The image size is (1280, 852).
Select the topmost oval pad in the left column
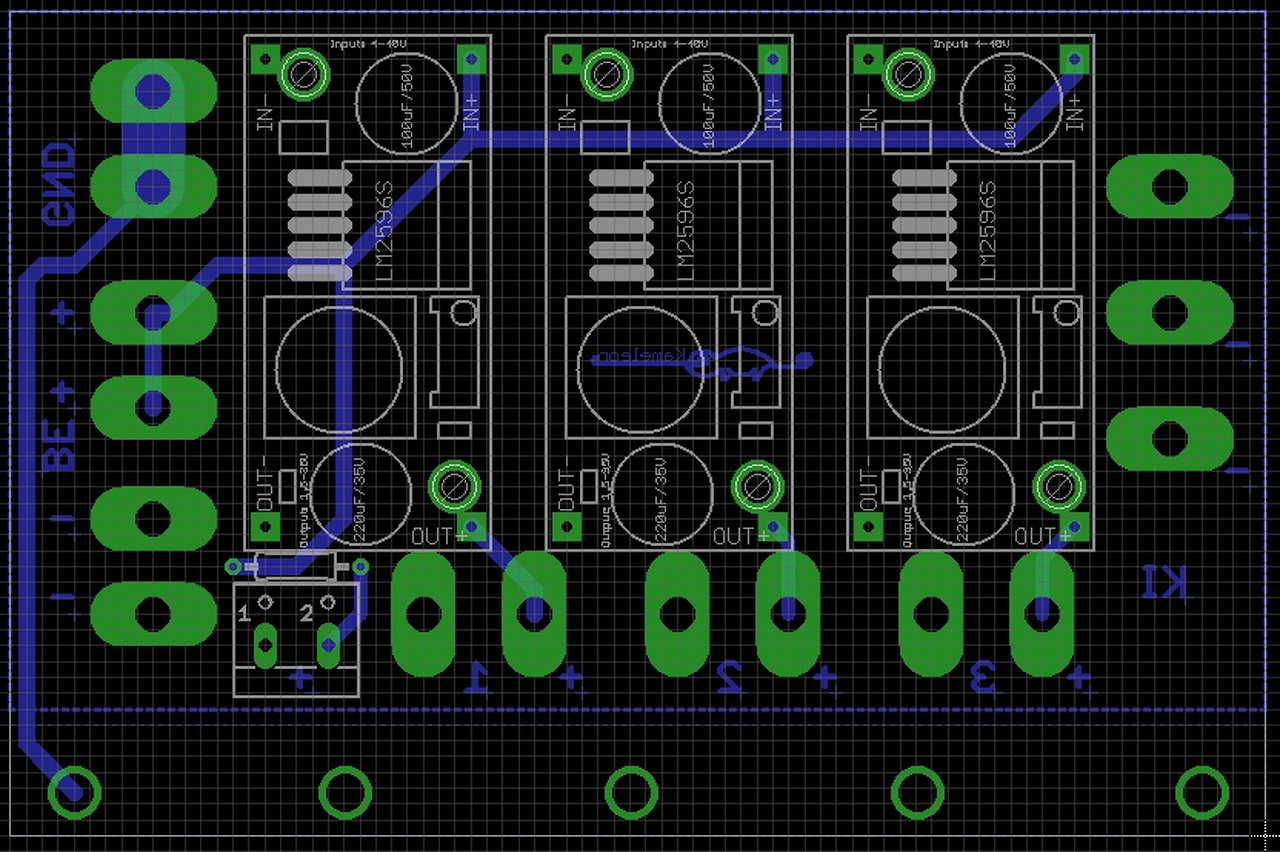[x=153, y=91]
